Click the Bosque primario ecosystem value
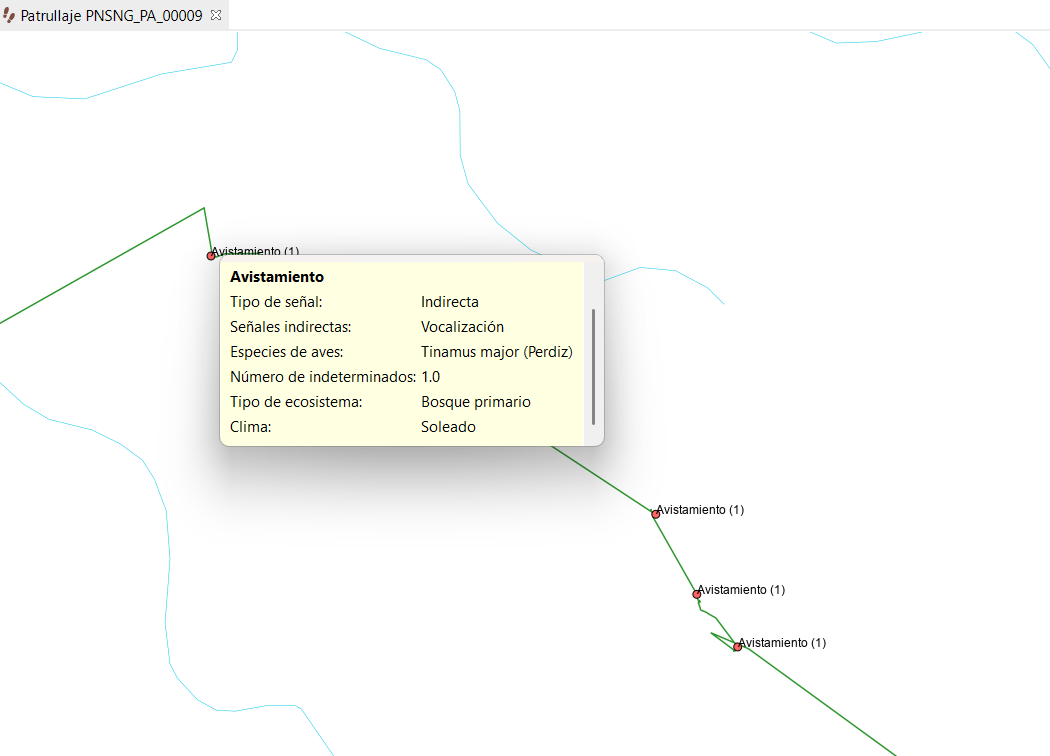The image size is (1050, 756). coord(475,402)
